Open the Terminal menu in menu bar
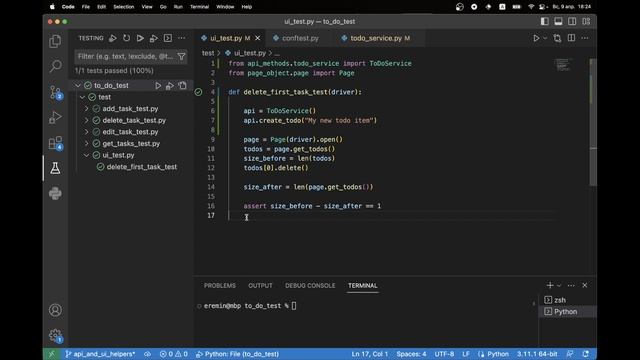 [199, 7]
